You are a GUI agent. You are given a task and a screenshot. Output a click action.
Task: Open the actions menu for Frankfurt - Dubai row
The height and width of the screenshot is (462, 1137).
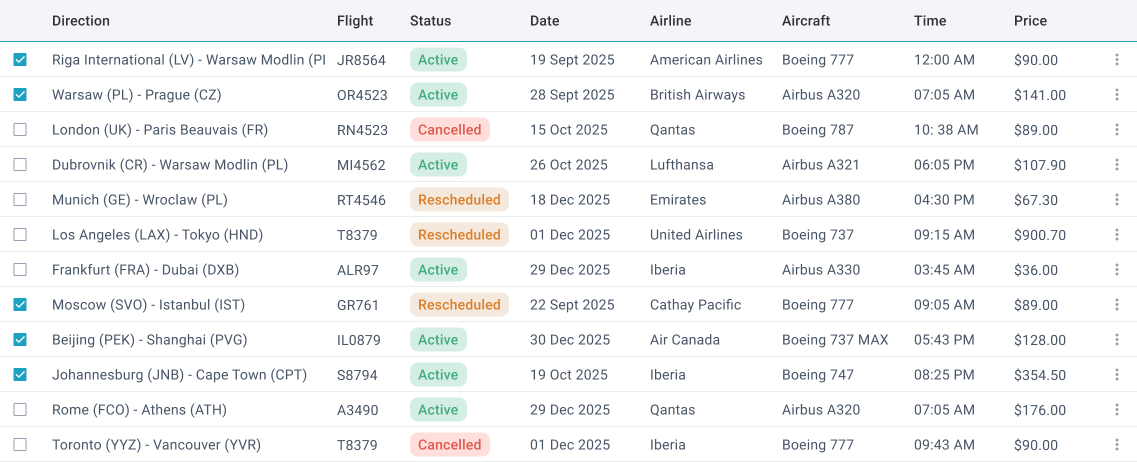(x=1117, y=270)
